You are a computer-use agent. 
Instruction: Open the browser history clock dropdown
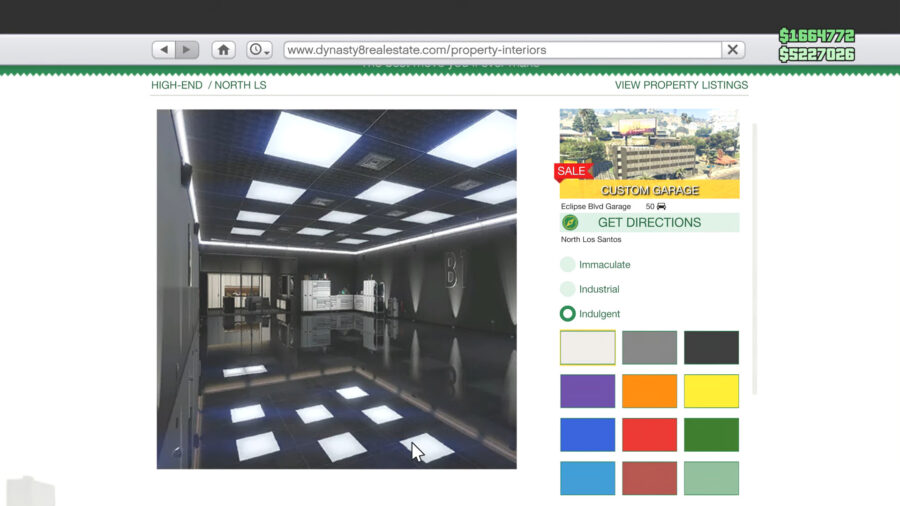click(x=259, y=50)
